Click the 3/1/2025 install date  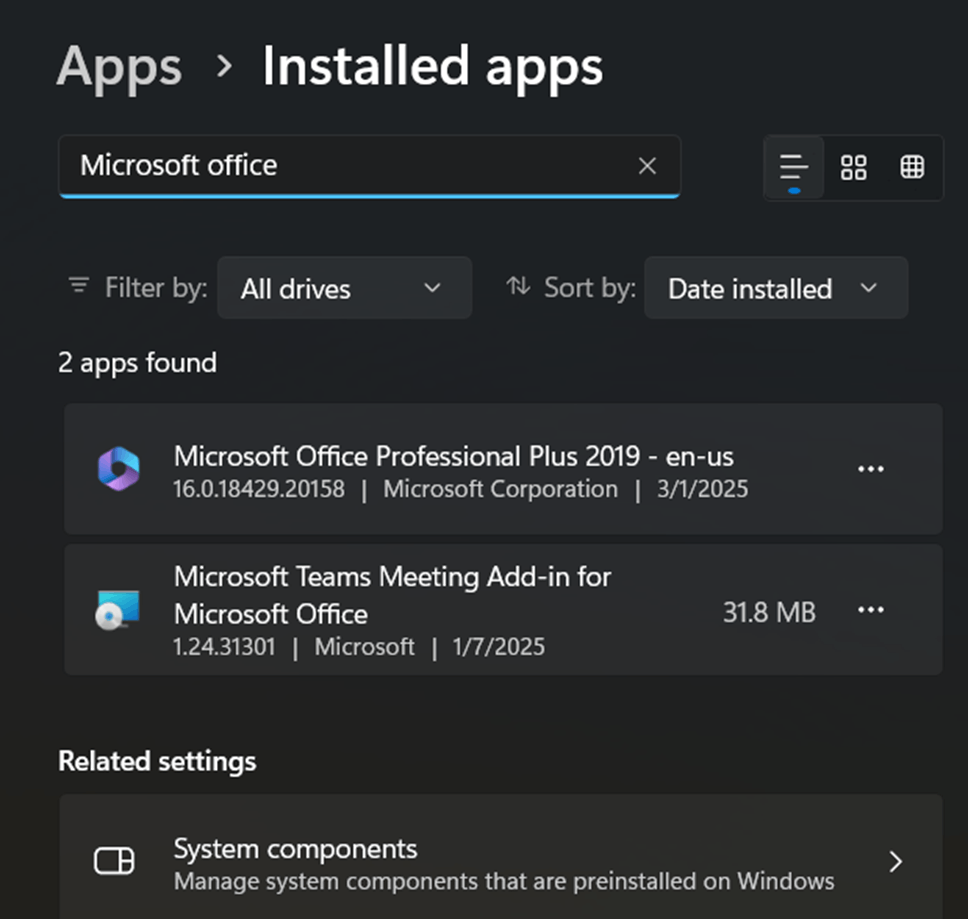click(702, 489)
